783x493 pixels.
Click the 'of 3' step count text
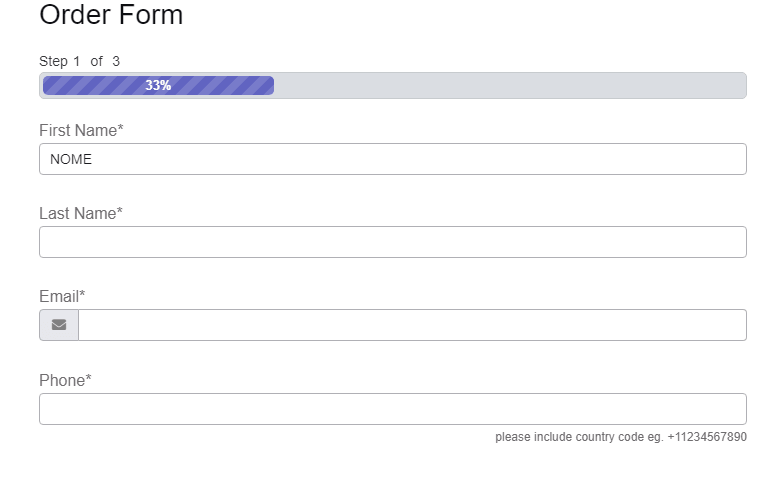[x=105, y=61]
